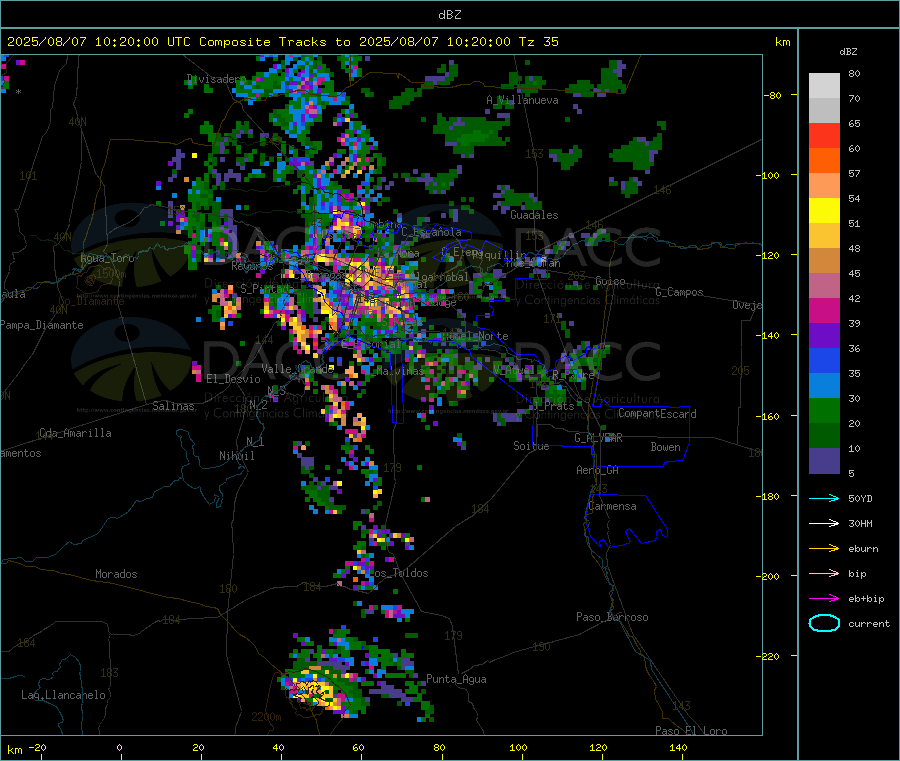Click the 'Punta_Agua' place label
The height and width of the screenshot is (761, 900).
coord(456,679)
